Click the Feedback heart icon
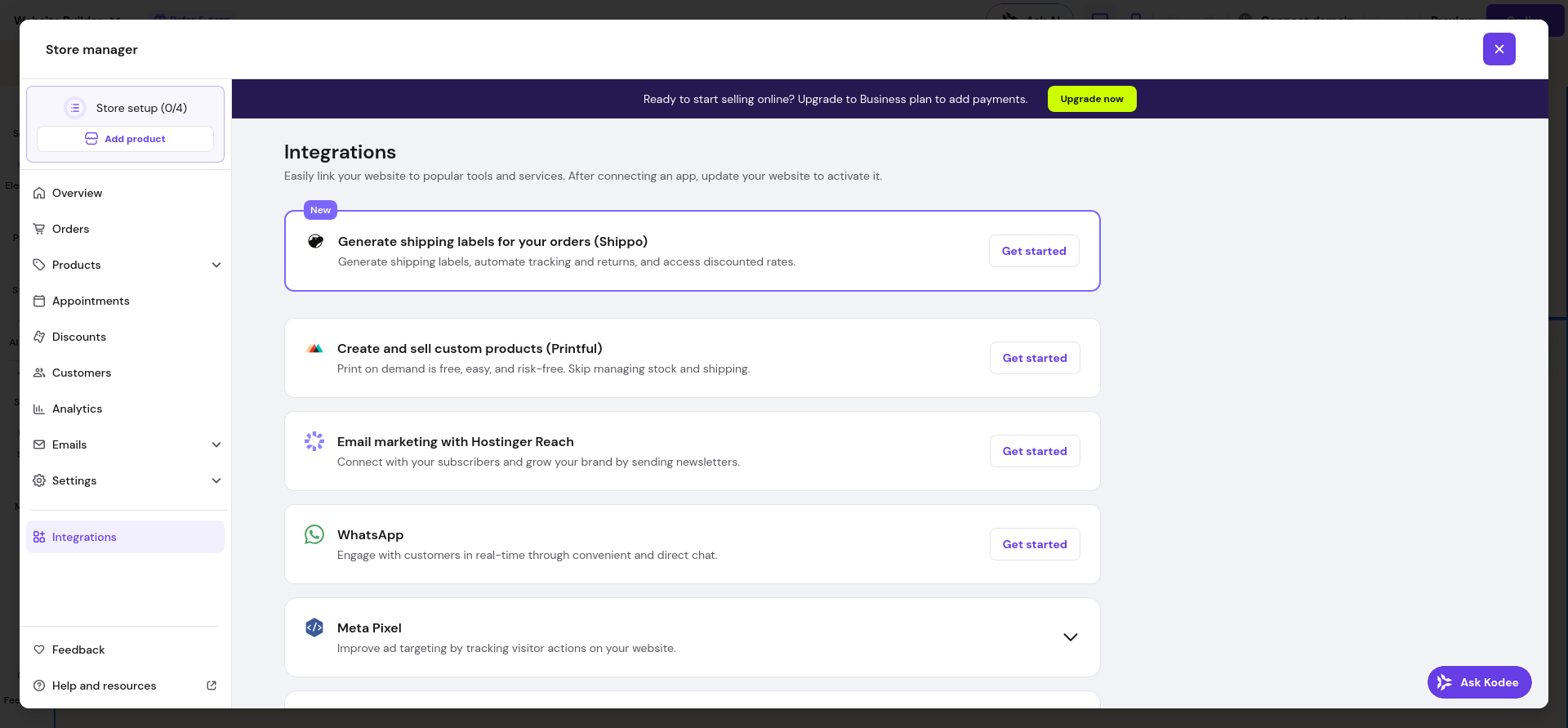 pos(39,650)
